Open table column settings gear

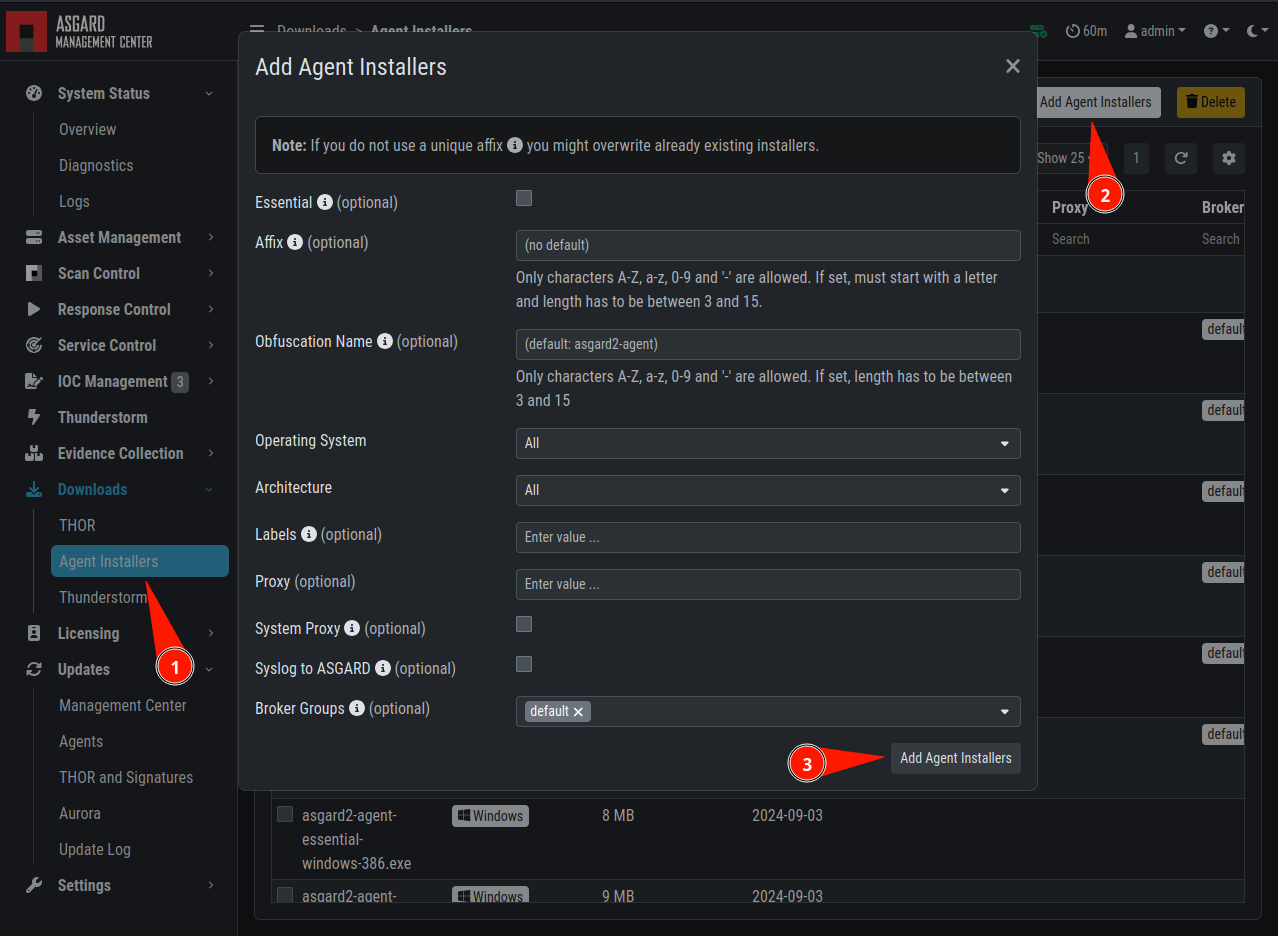(x=1229, y=158)
